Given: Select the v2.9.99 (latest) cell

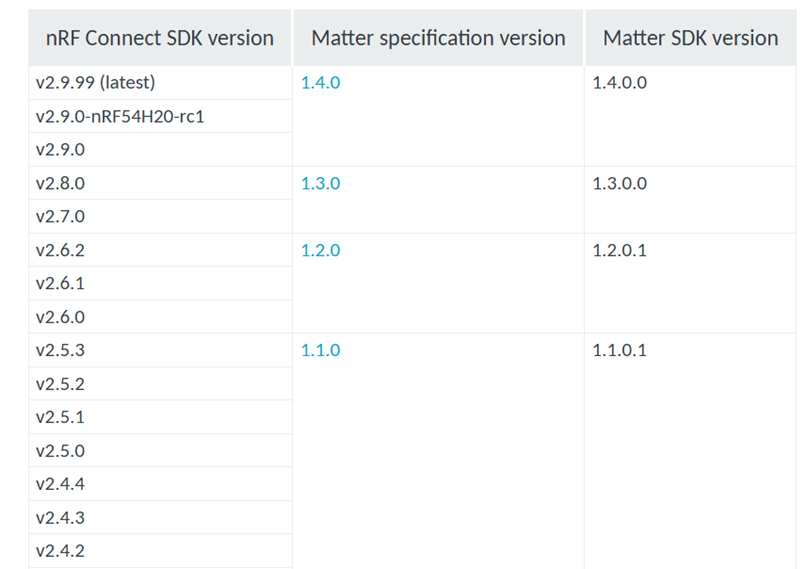Looking at the screenshot, I should (95, 83).
